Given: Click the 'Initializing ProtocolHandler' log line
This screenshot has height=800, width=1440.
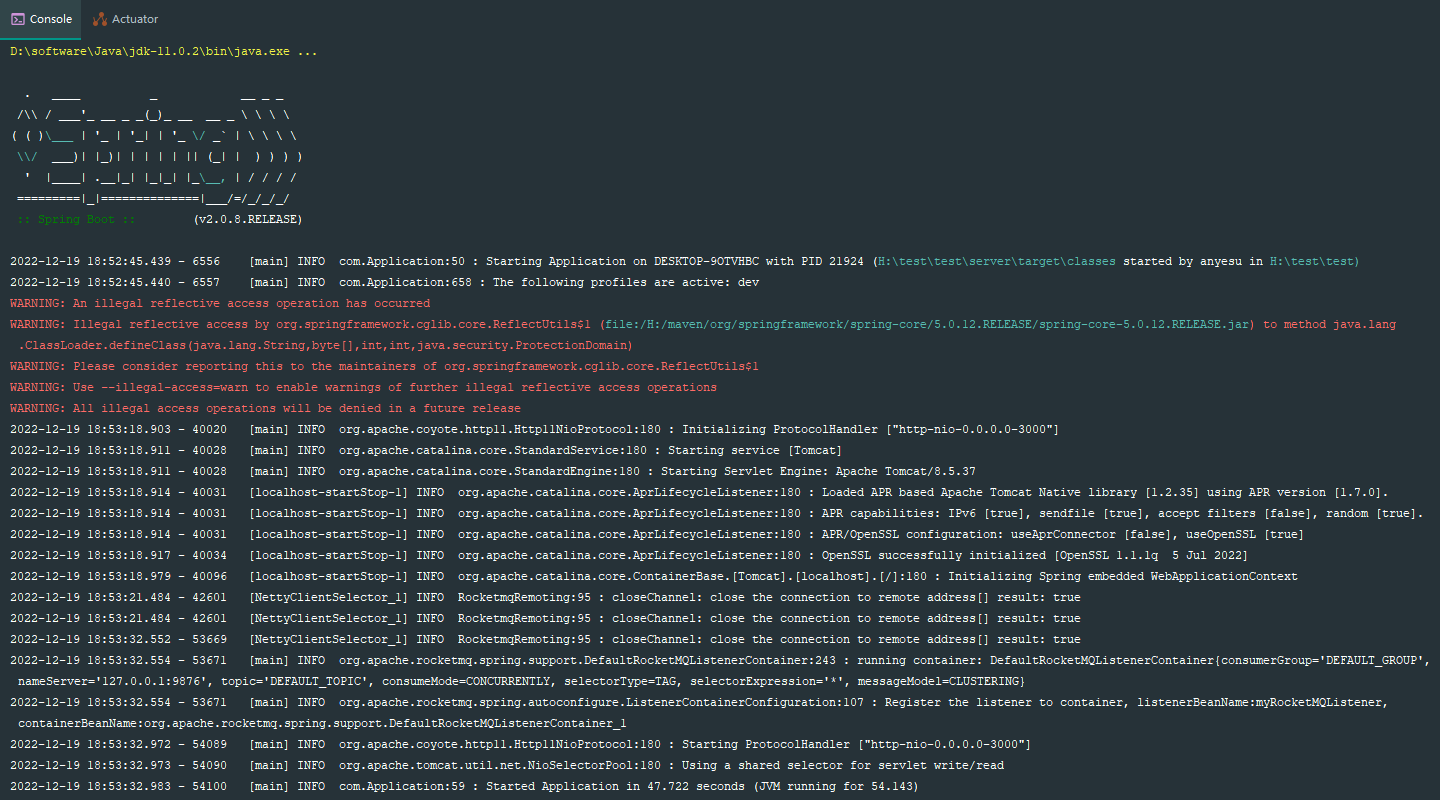Looking at the screenshot, I should pos(534,429).
